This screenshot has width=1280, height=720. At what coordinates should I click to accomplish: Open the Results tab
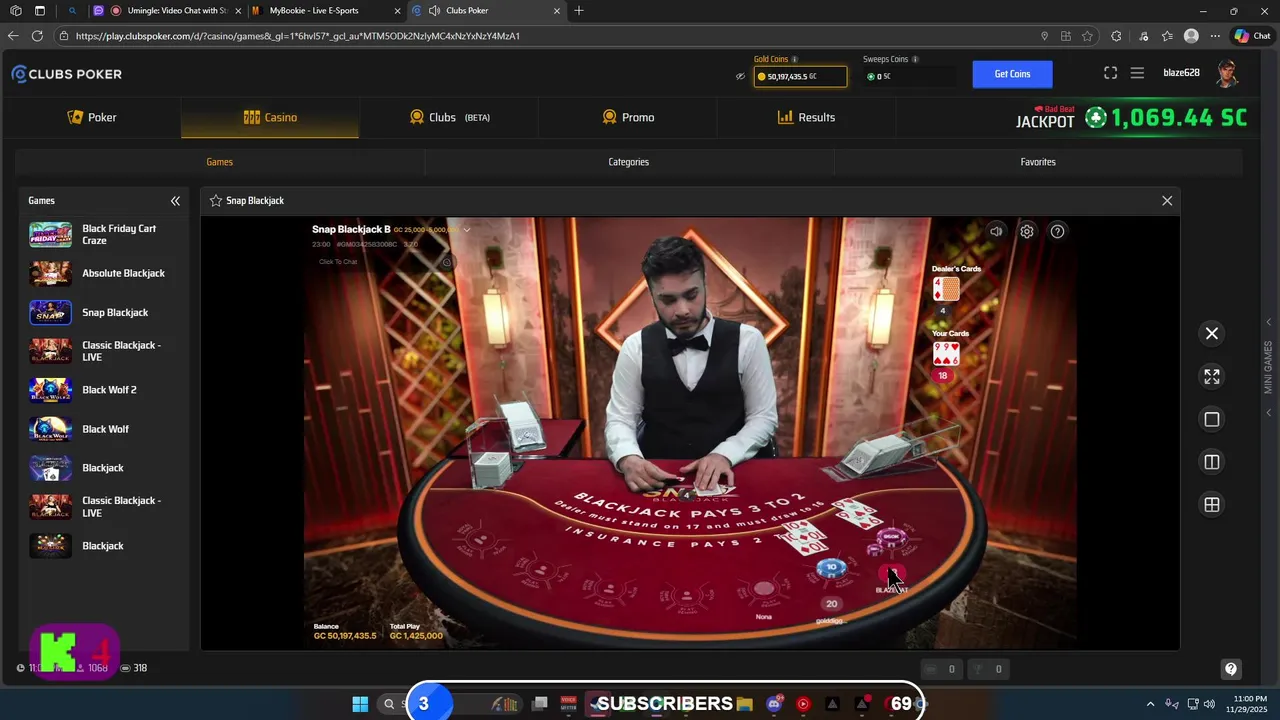click(806, 117)
